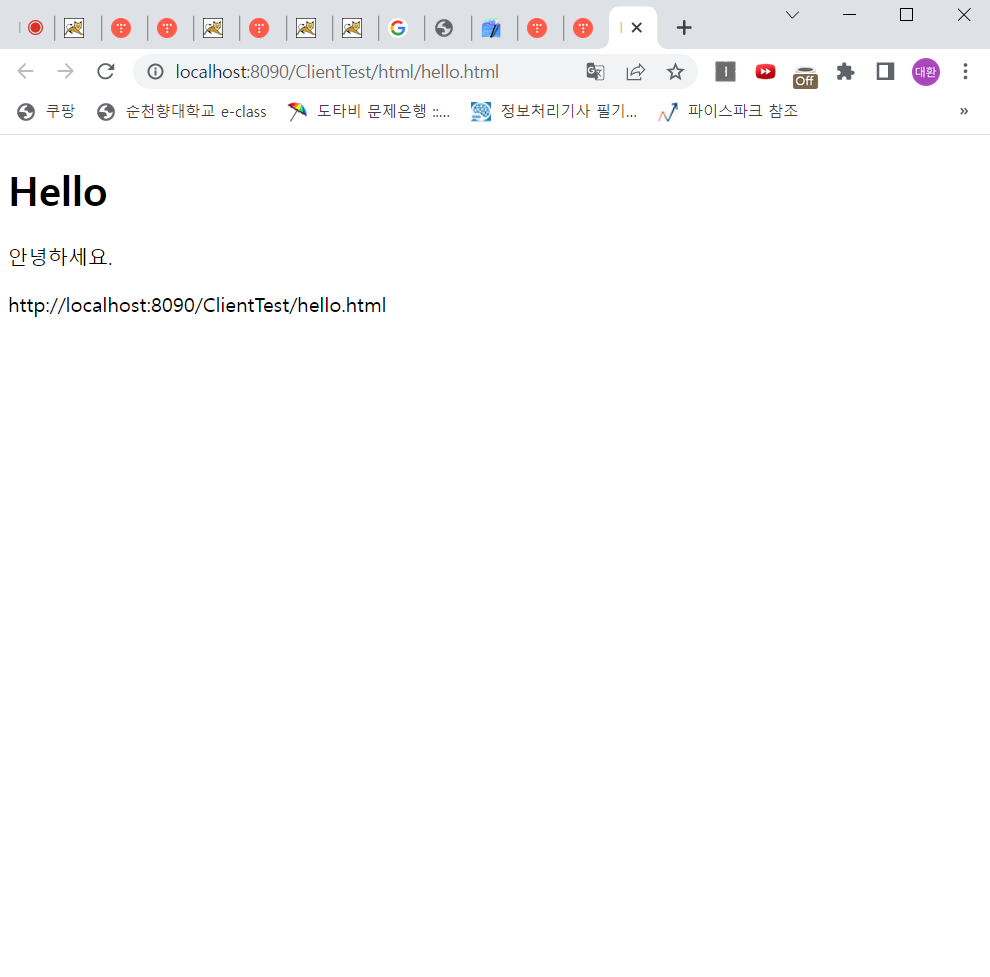Close the Chrome window
The height and width of the screenshot is (977, 990).
963,15
